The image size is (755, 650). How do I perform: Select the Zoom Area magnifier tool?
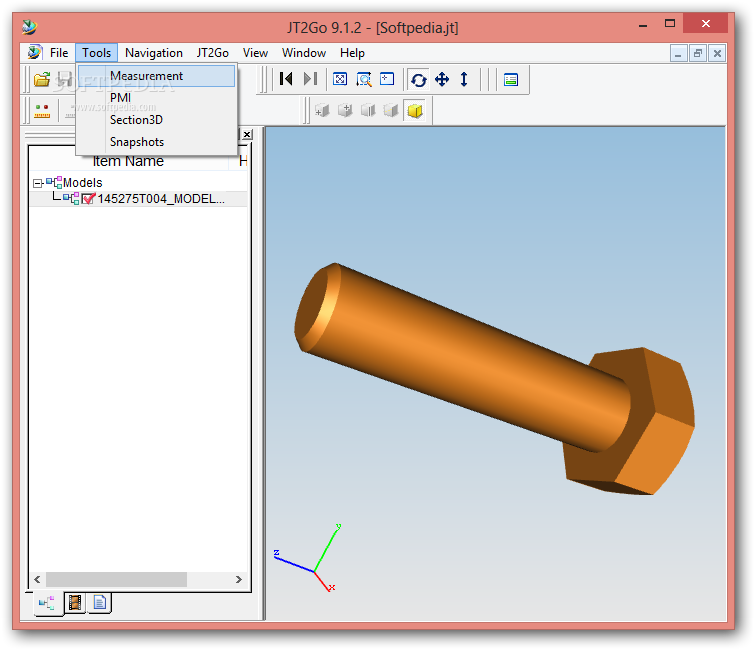(x=364, y=79)
